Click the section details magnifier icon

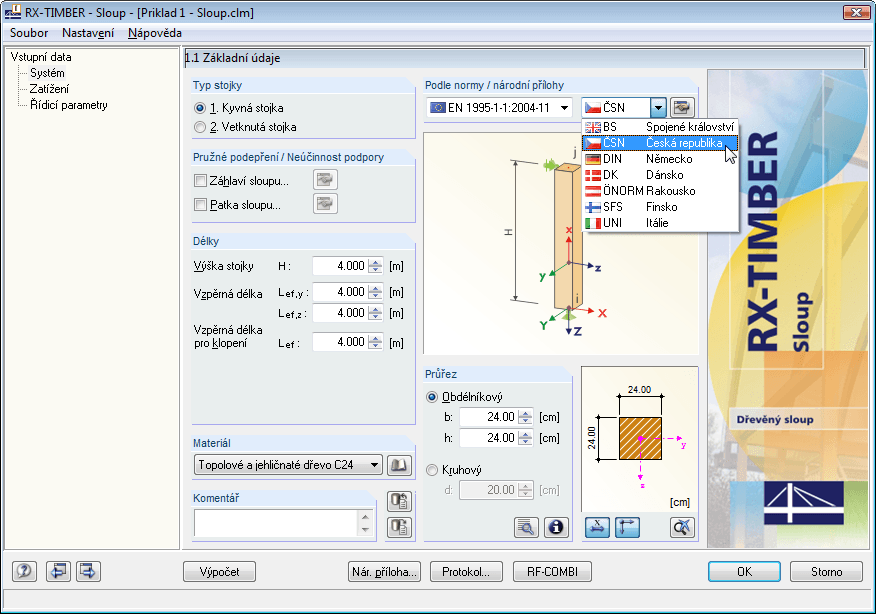click(x=527, y=527)
